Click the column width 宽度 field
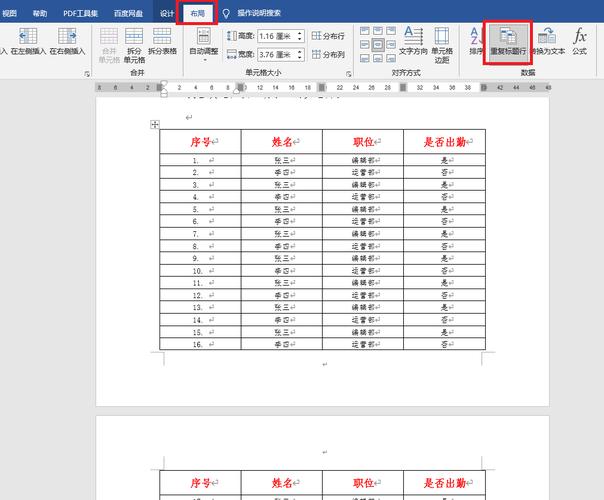 coord(277,54)
